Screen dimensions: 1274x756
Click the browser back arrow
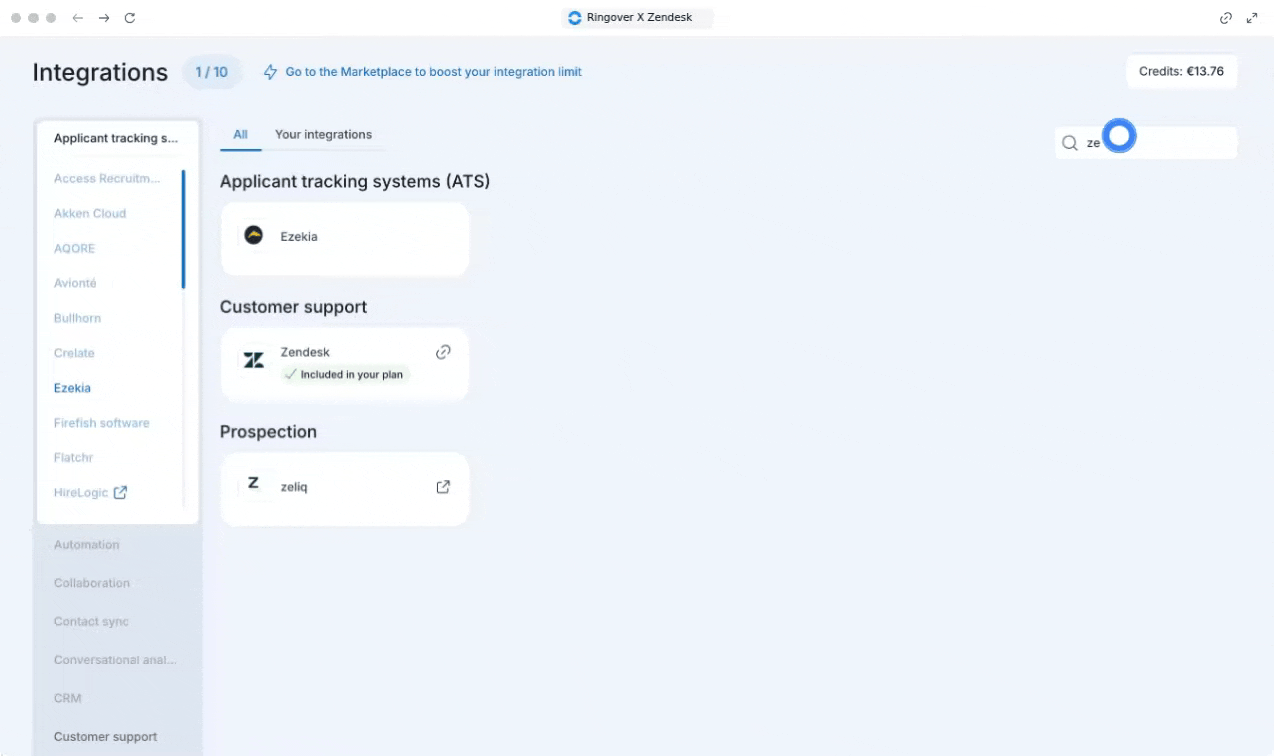click(78, 18)
